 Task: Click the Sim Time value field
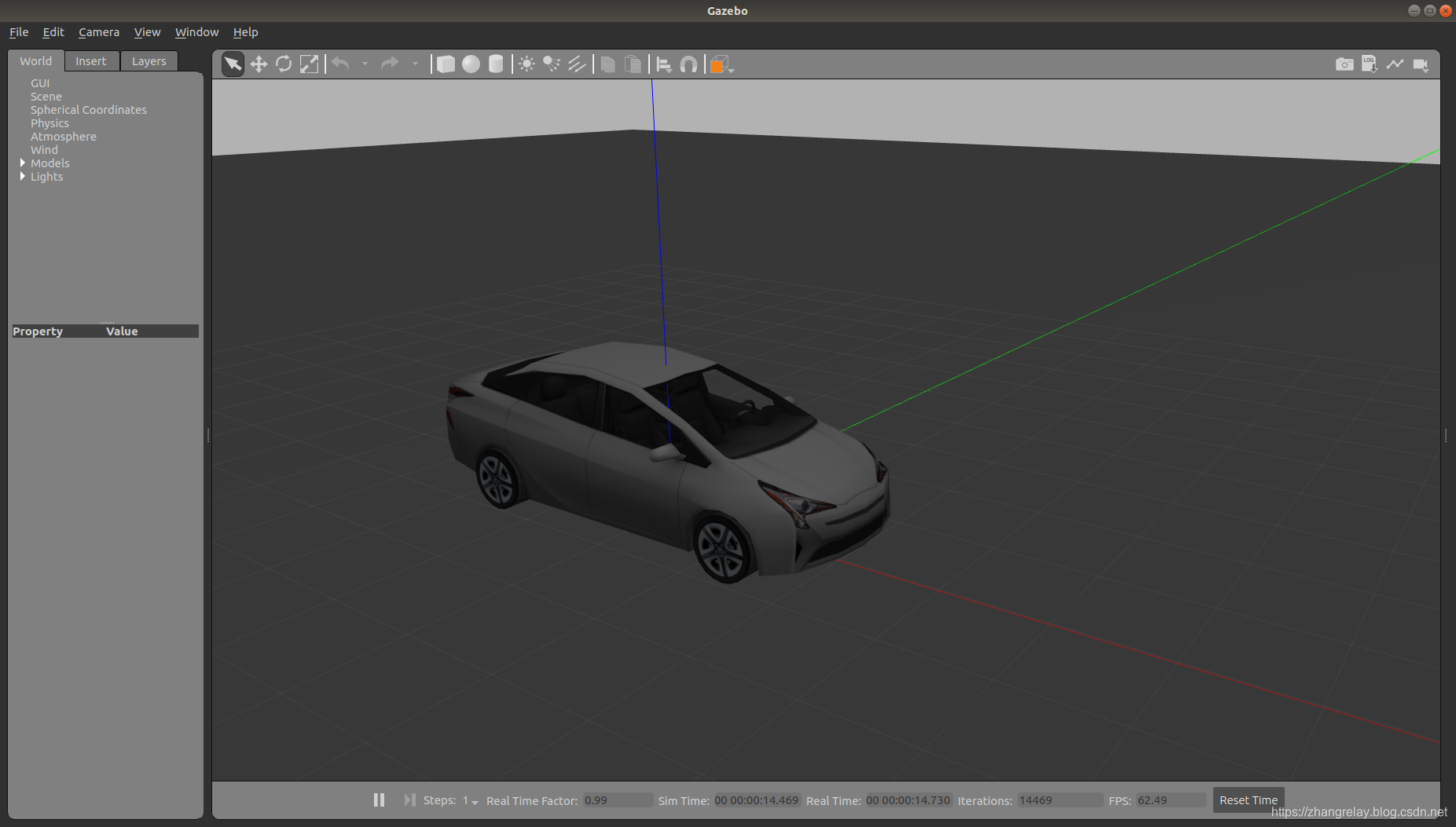coord(756,800)
